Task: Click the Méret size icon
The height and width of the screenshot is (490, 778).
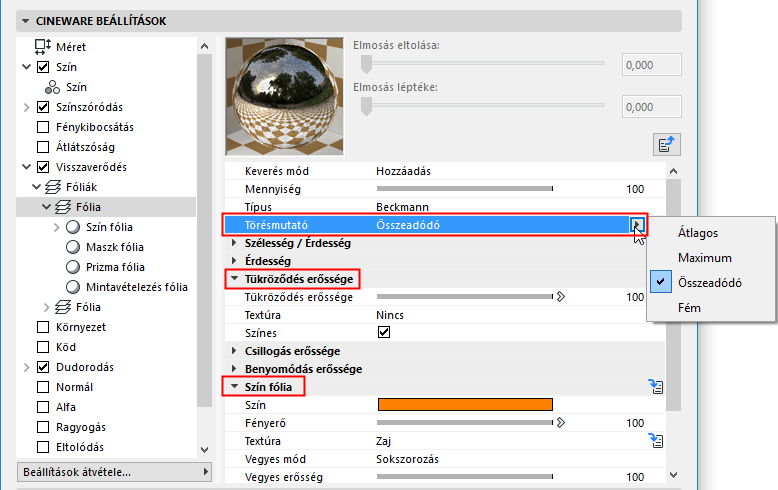Action: 43,47
